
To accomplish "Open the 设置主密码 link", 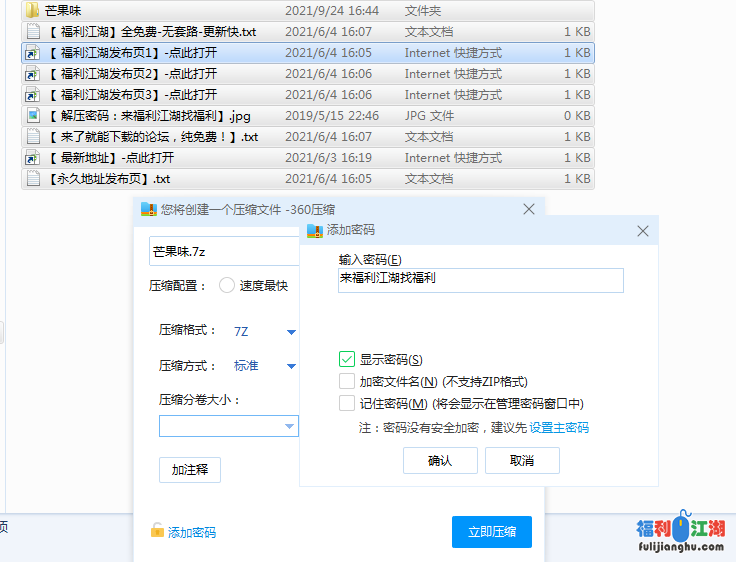I will 559,428.
